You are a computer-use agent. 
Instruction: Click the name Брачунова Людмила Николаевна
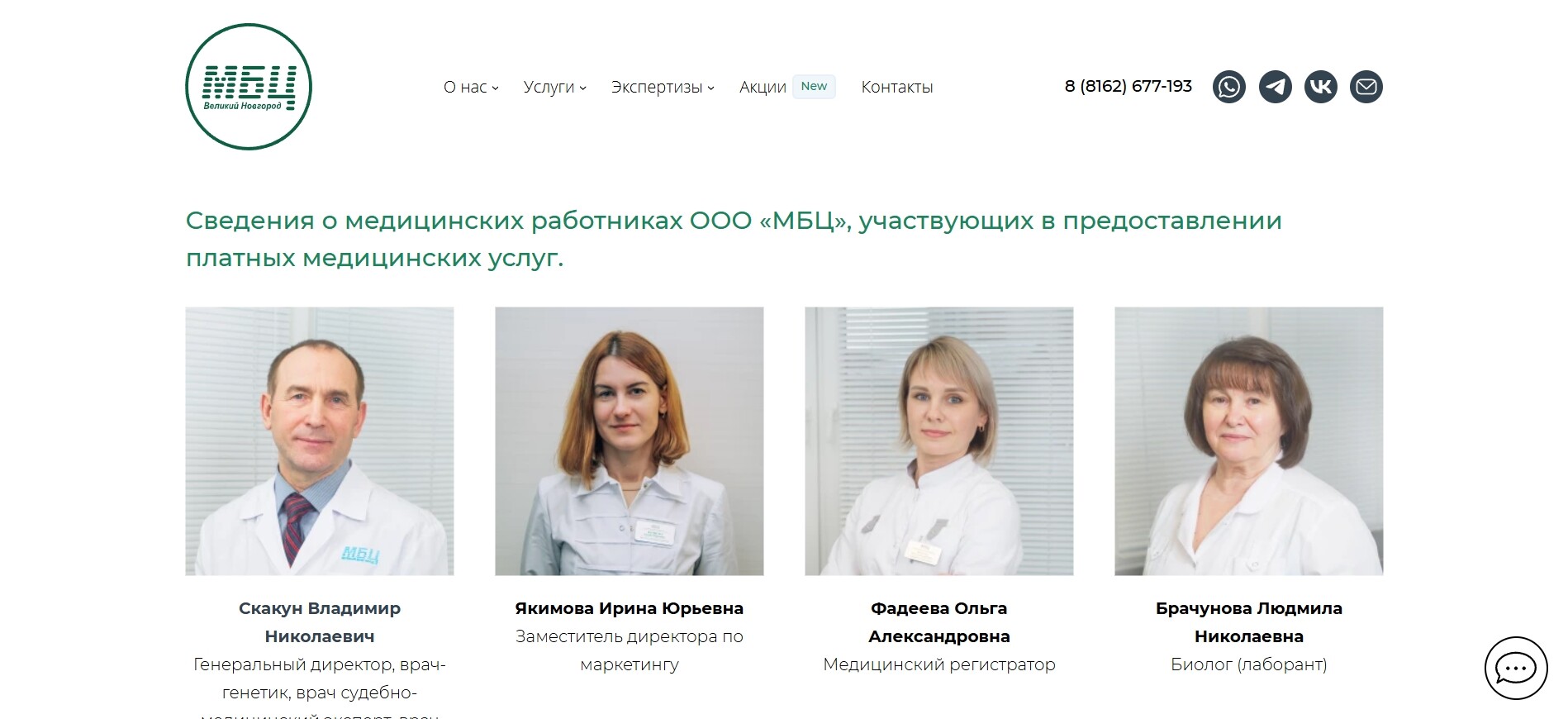click(x=1249, y=622)
